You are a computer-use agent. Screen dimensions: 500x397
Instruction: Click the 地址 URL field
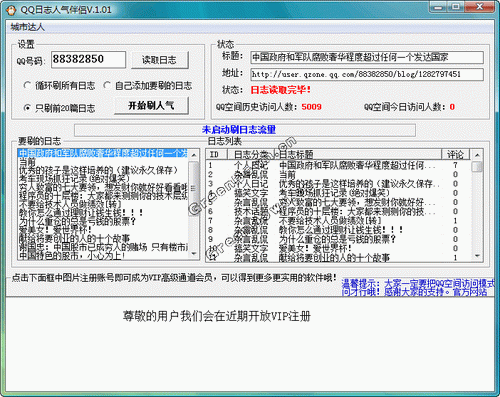[x=367, y=74]
